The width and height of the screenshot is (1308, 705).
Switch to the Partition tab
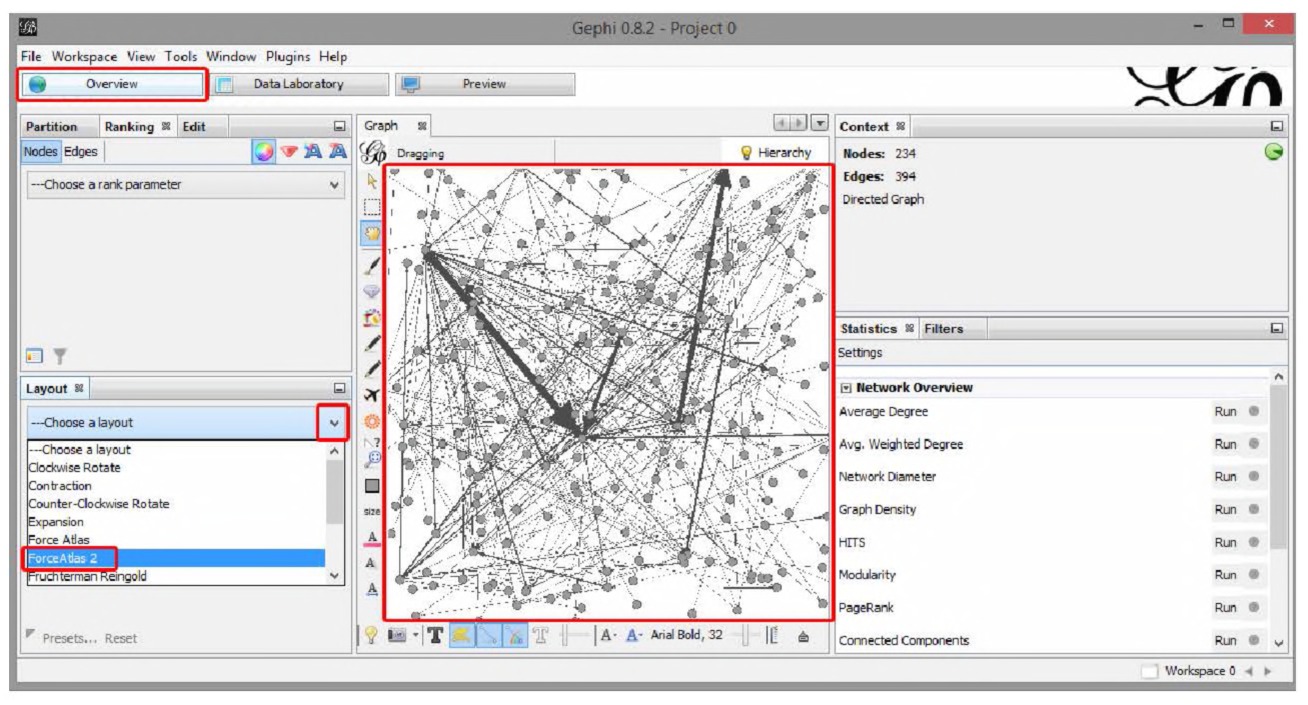(x=51, y=127)
